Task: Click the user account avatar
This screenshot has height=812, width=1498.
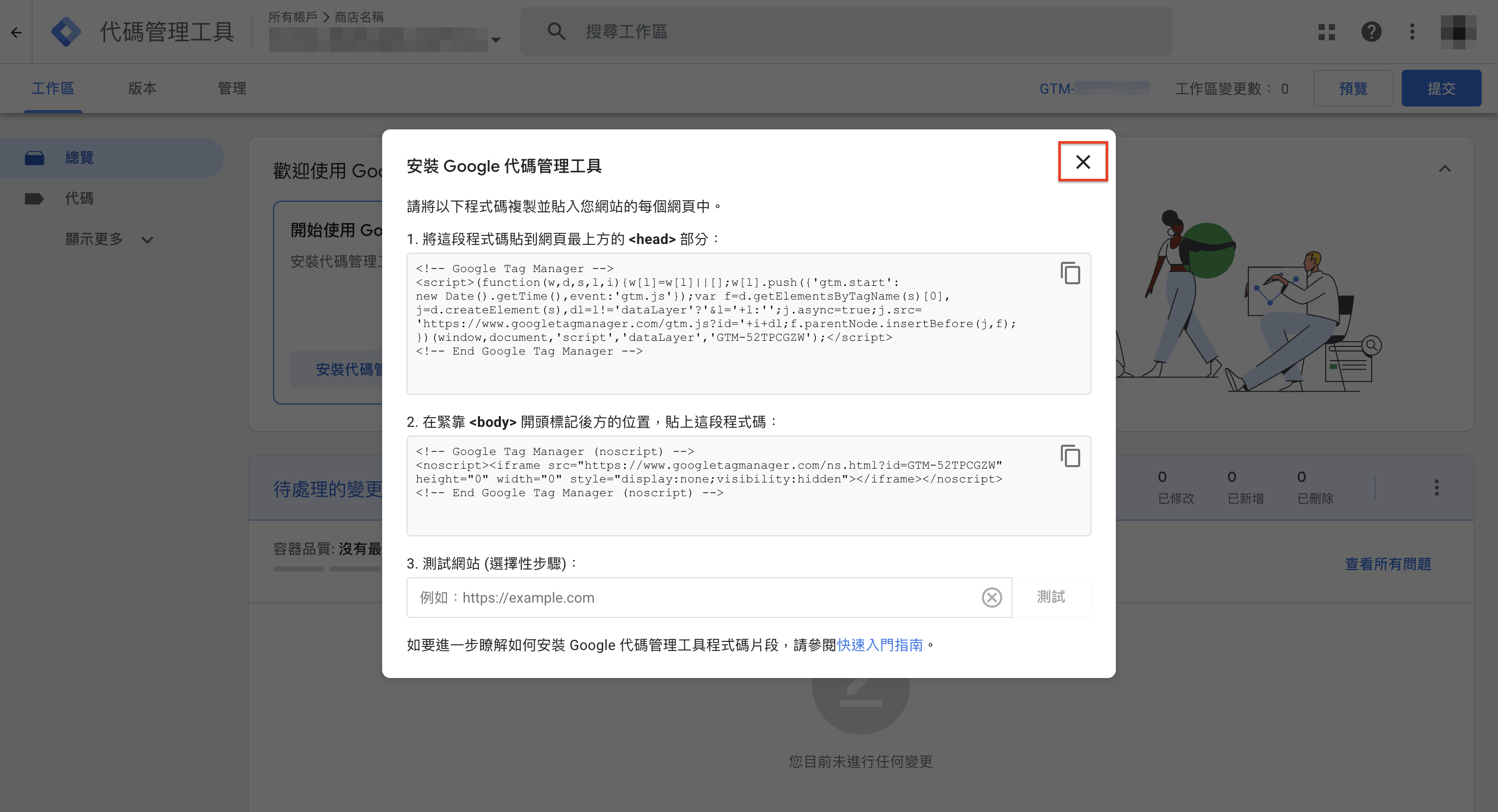Action: [x=1458, y=32]
